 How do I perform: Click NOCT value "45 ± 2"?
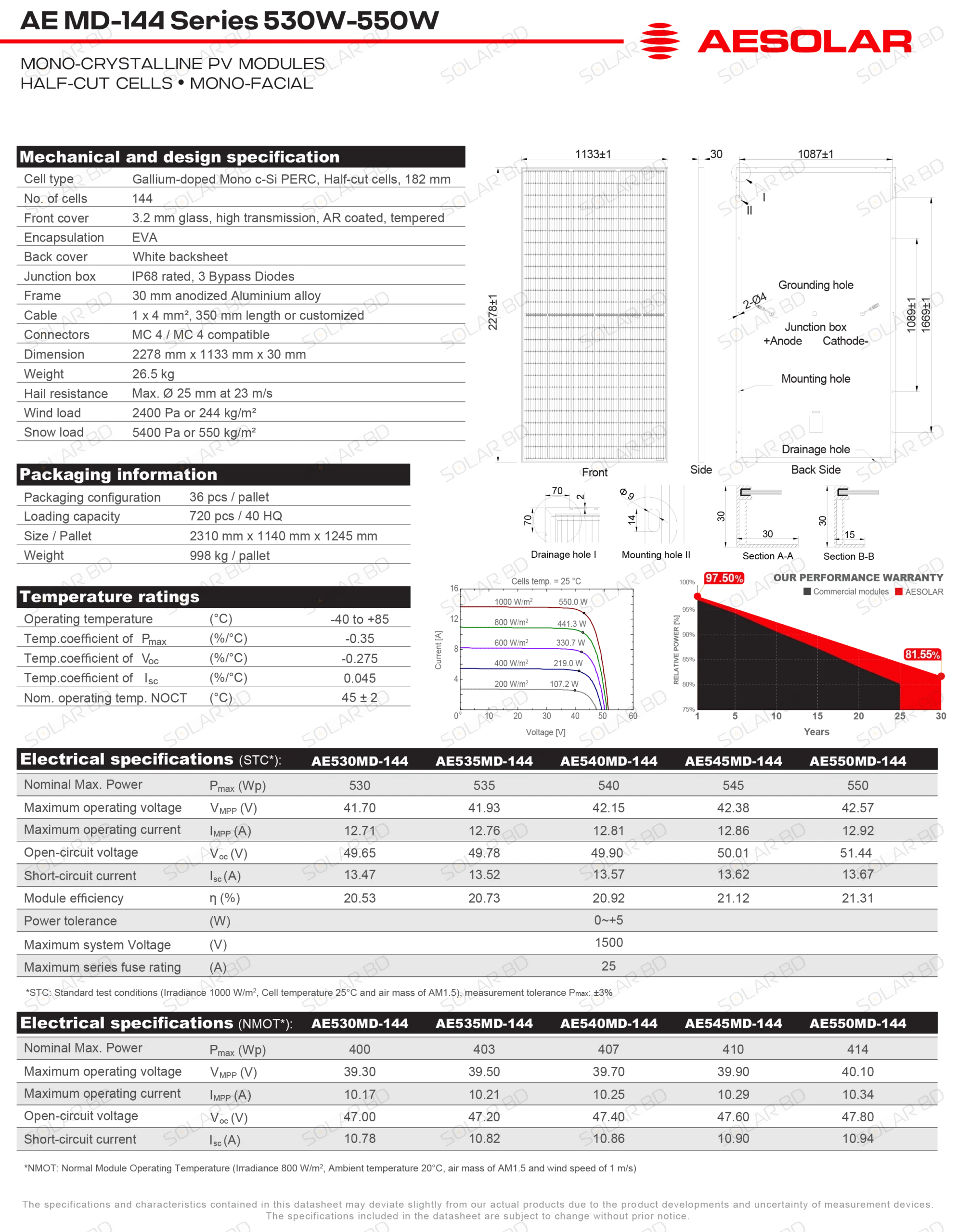pyautogui.click(x=360, y=698)
